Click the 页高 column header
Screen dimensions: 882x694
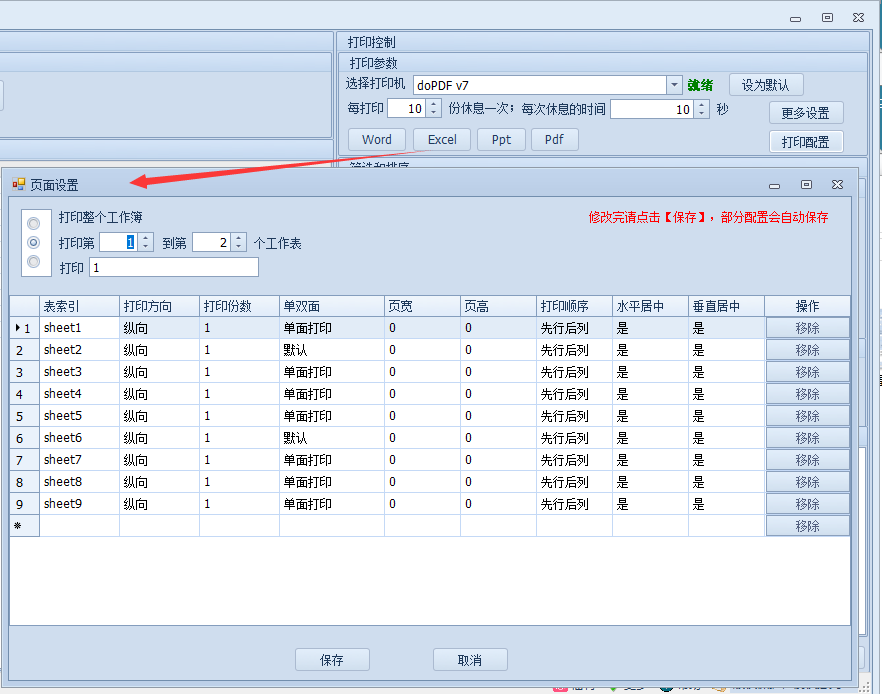click(498, 306)
